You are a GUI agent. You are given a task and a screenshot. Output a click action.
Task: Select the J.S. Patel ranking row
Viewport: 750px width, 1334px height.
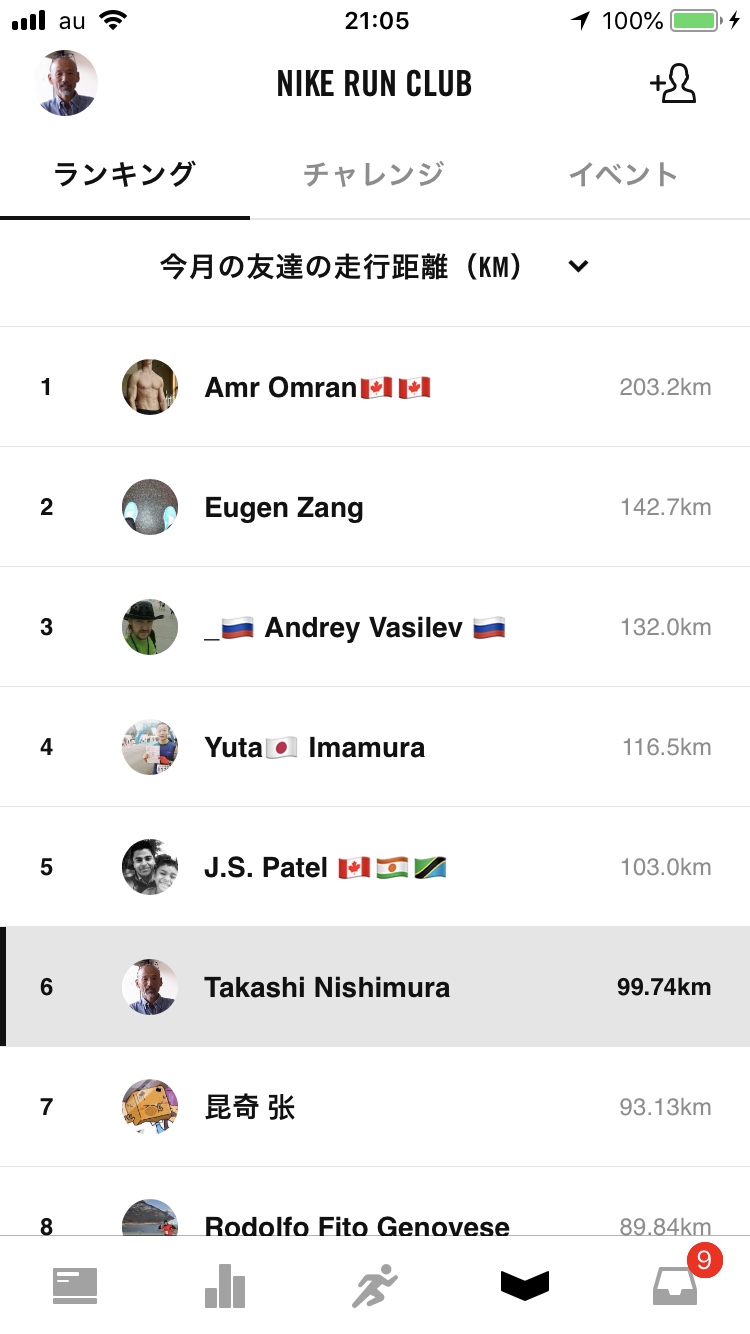tap(375, 867)
